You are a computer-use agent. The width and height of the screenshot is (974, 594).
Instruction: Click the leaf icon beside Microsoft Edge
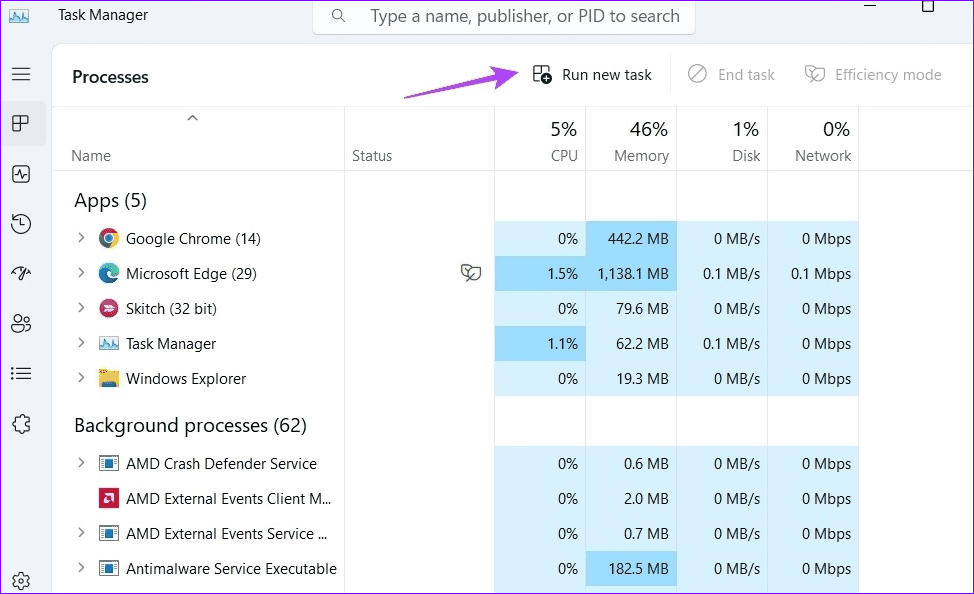[470, 273]
